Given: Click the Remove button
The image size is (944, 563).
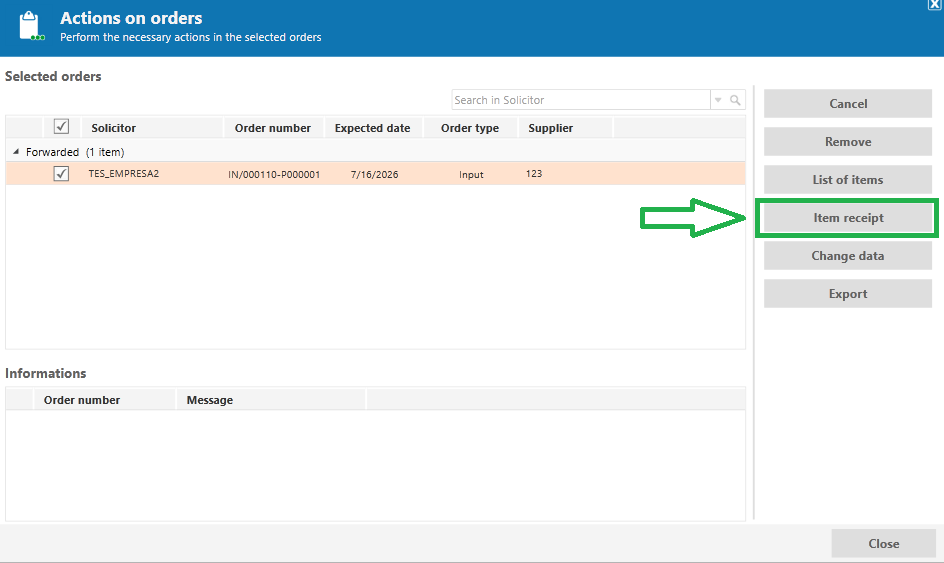Looking at the screenshot, I should click(x=848, y=142).
